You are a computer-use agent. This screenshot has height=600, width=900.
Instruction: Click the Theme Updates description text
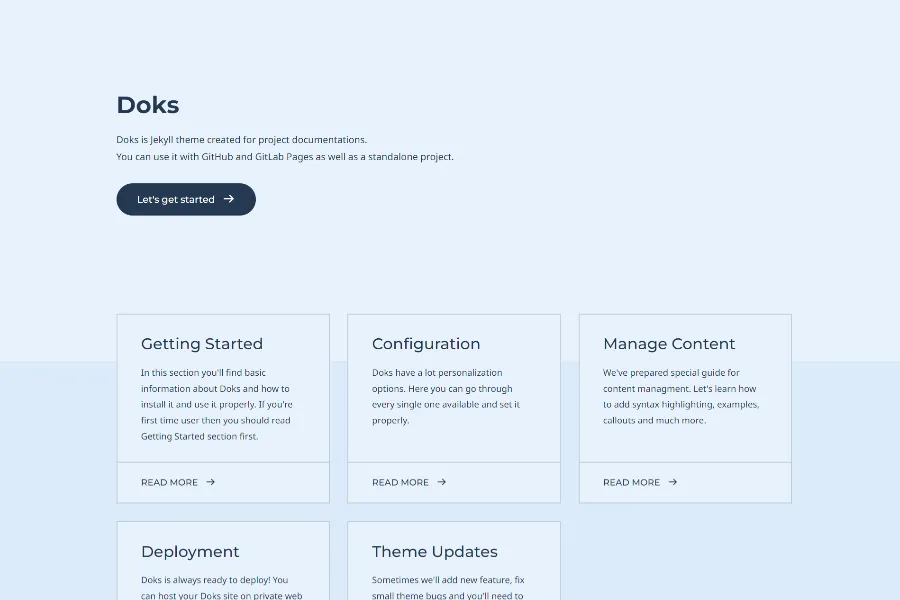[x=448, y=587]
